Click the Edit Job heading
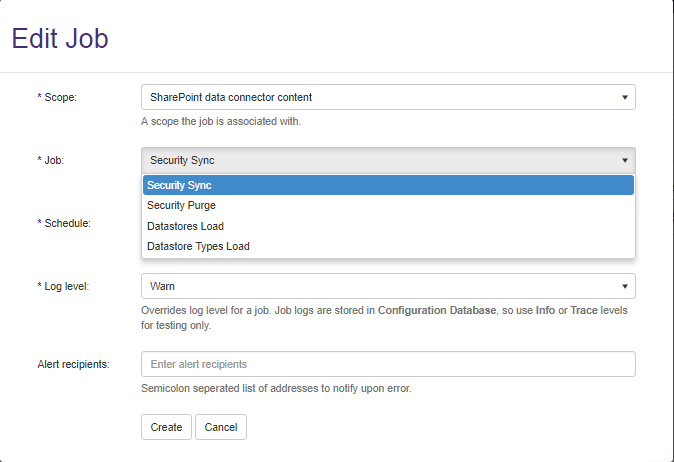The width and height of the screenshot is (674, 462). point(60,39)
